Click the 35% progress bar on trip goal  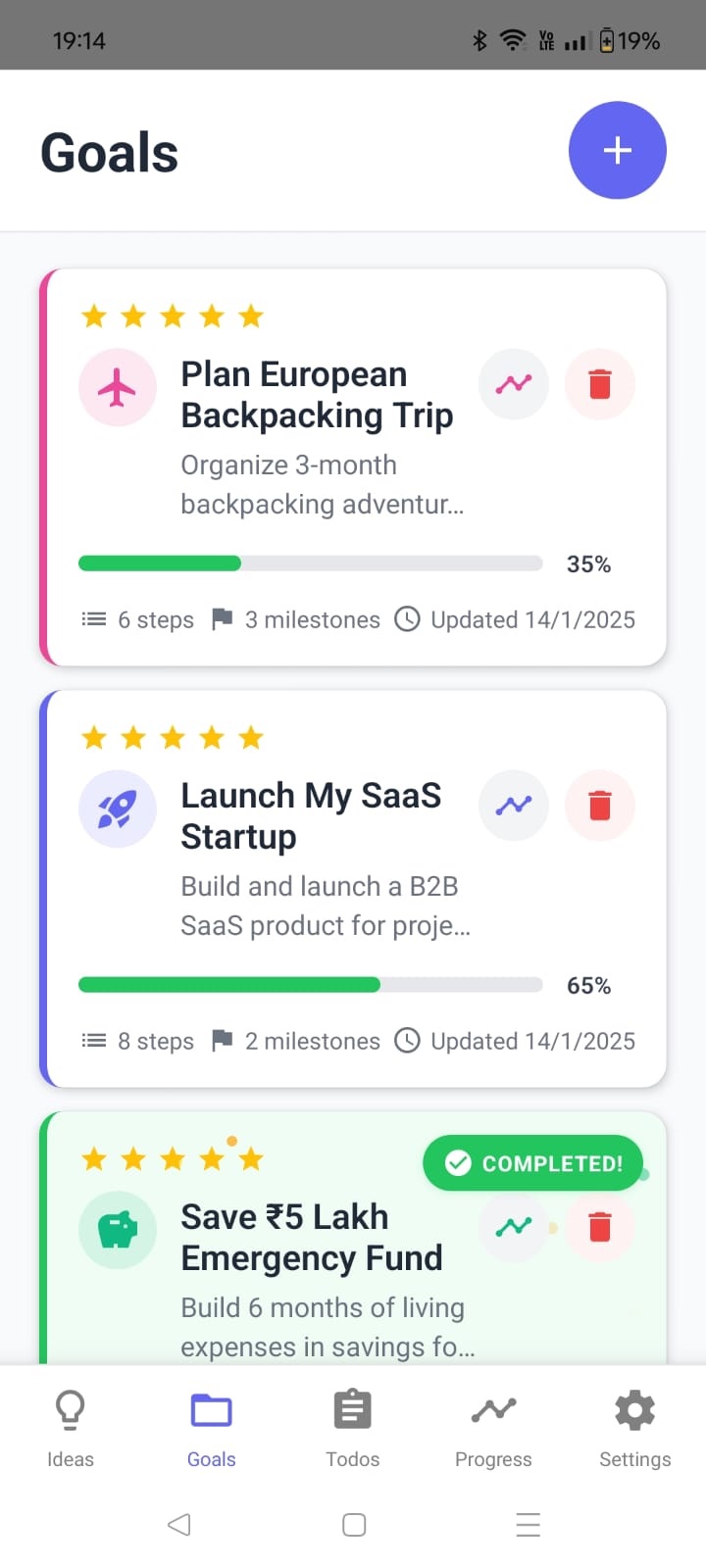[x=310, y=563]
